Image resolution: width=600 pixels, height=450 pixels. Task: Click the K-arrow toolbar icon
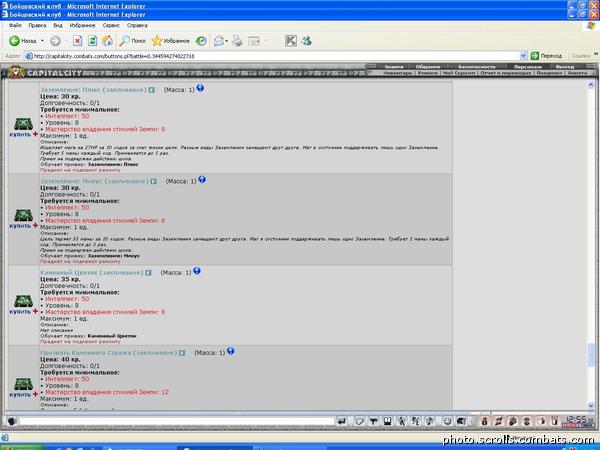291,41
